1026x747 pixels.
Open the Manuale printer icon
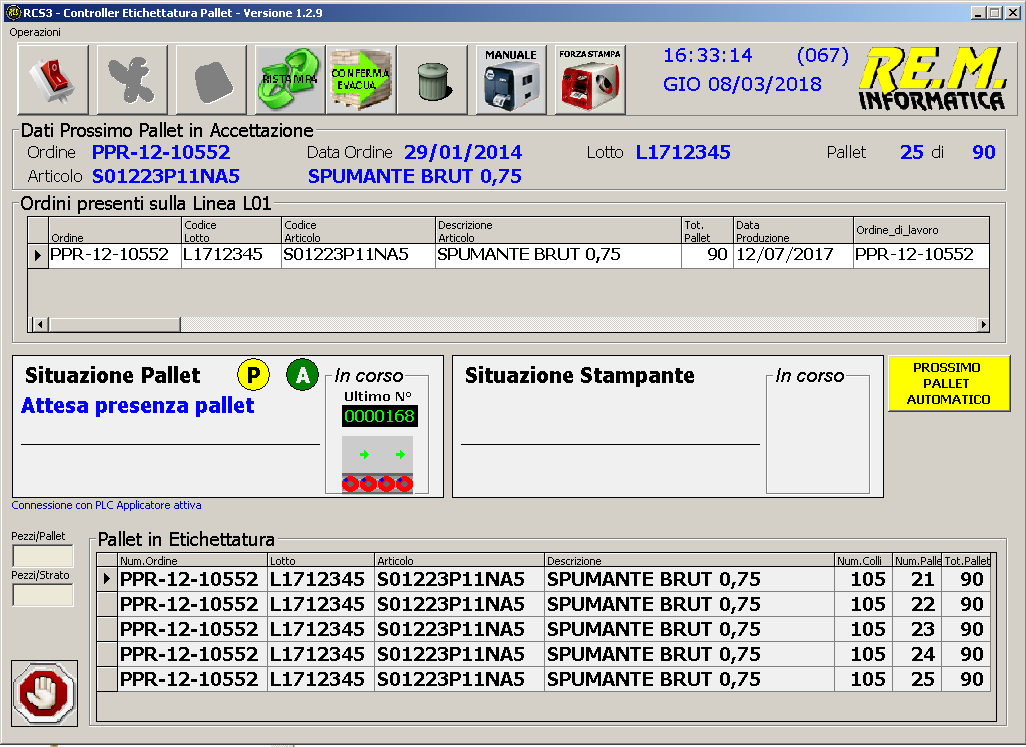(511, 80)
